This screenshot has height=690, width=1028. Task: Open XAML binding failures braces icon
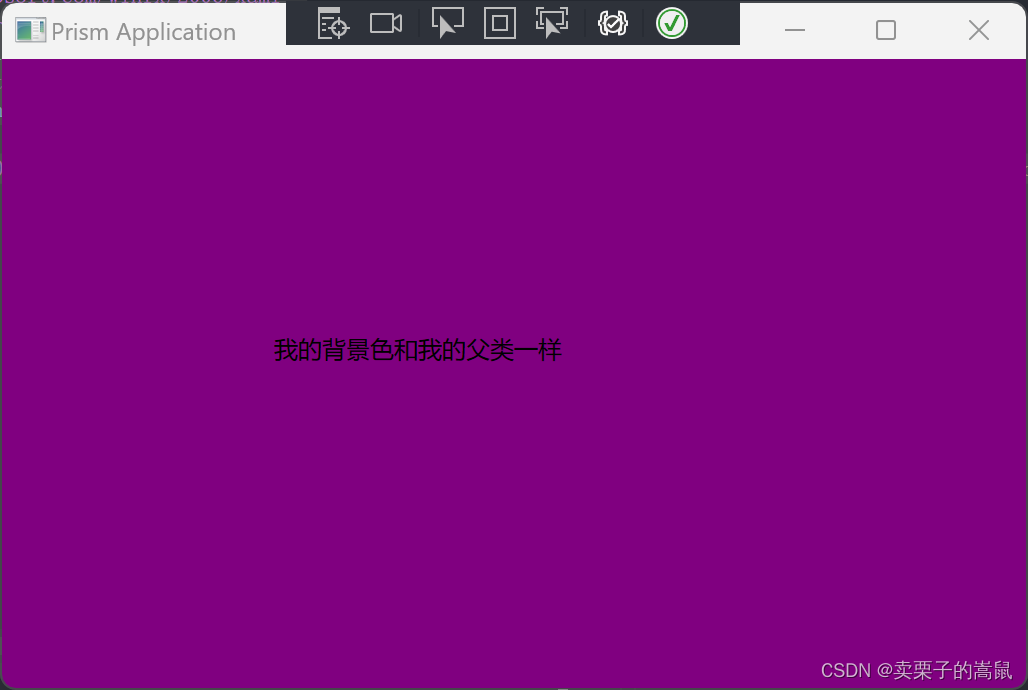613,24
